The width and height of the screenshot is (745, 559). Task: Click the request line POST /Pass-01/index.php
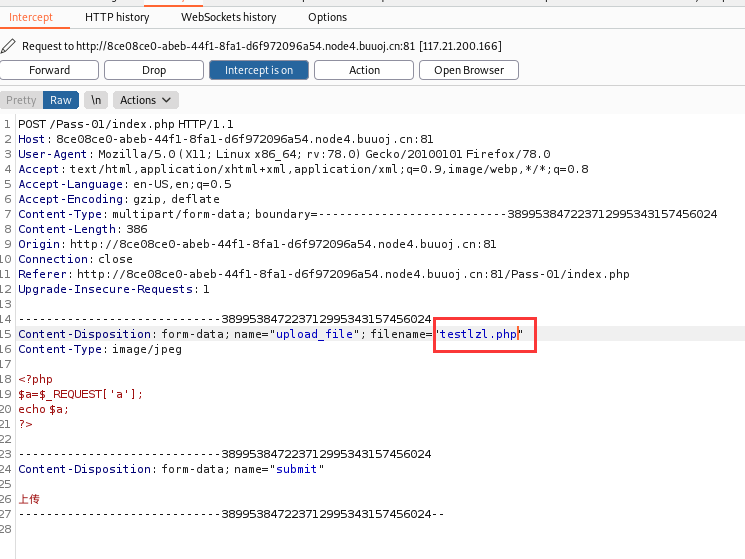126,124
